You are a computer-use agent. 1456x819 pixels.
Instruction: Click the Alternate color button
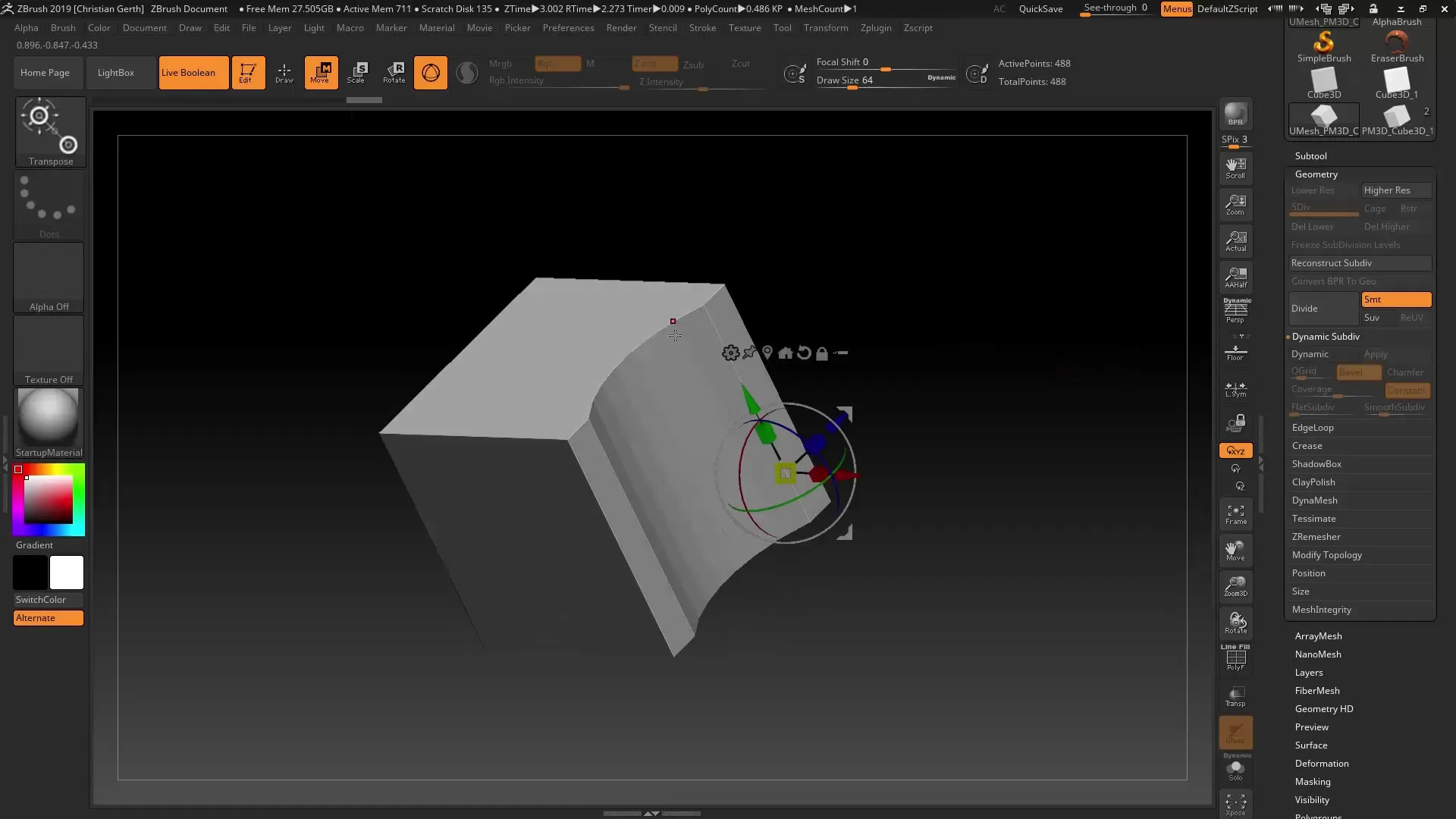(49, 618)
